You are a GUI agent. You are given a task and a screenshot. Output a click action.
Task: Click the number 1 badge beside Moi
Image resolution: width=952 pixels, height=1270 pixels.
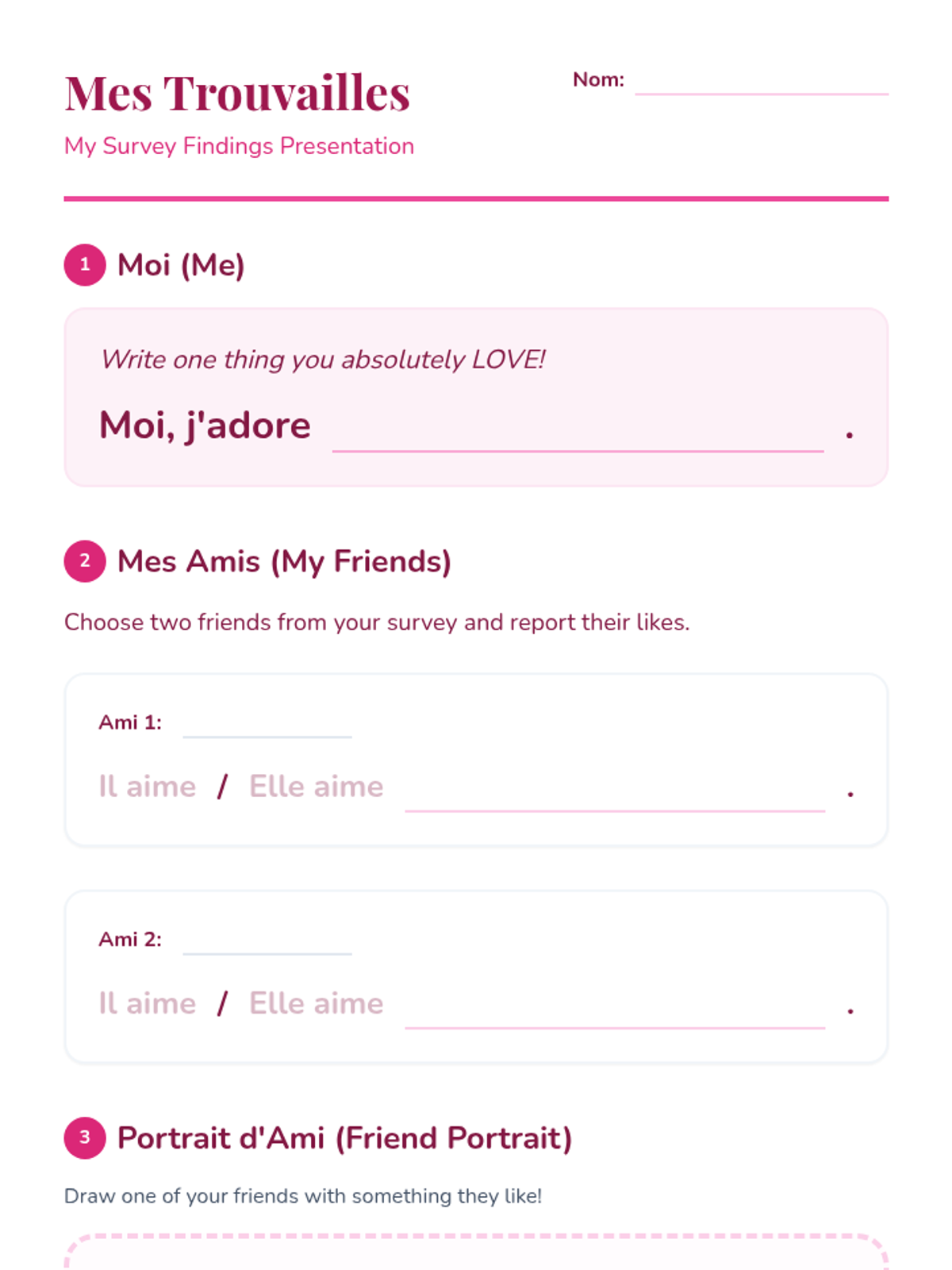tap(85, 265)
